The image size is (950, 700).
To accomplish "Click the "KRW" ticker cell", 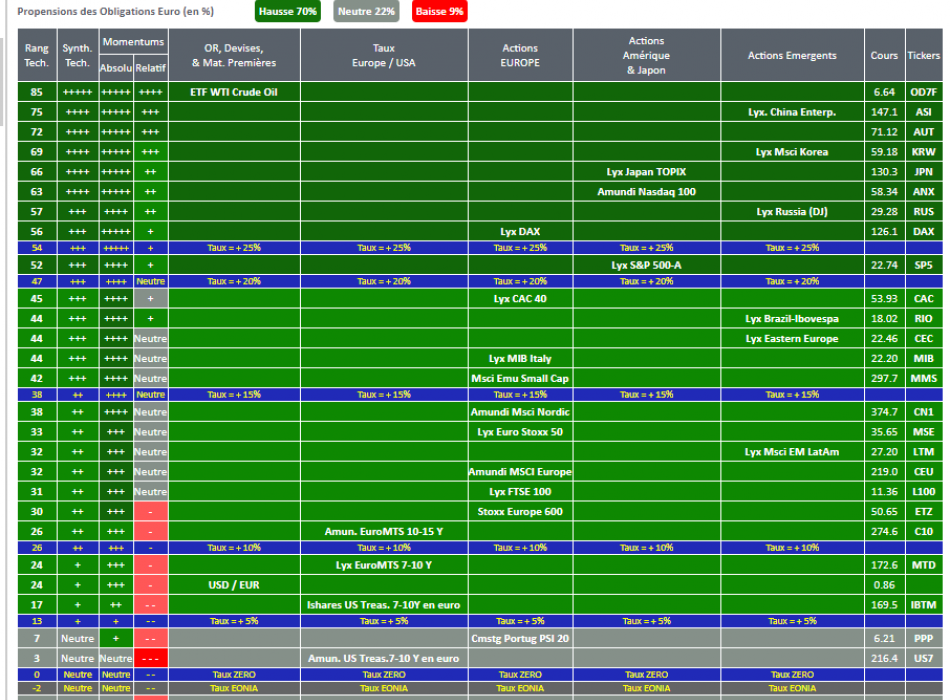I will coord(923,152).
